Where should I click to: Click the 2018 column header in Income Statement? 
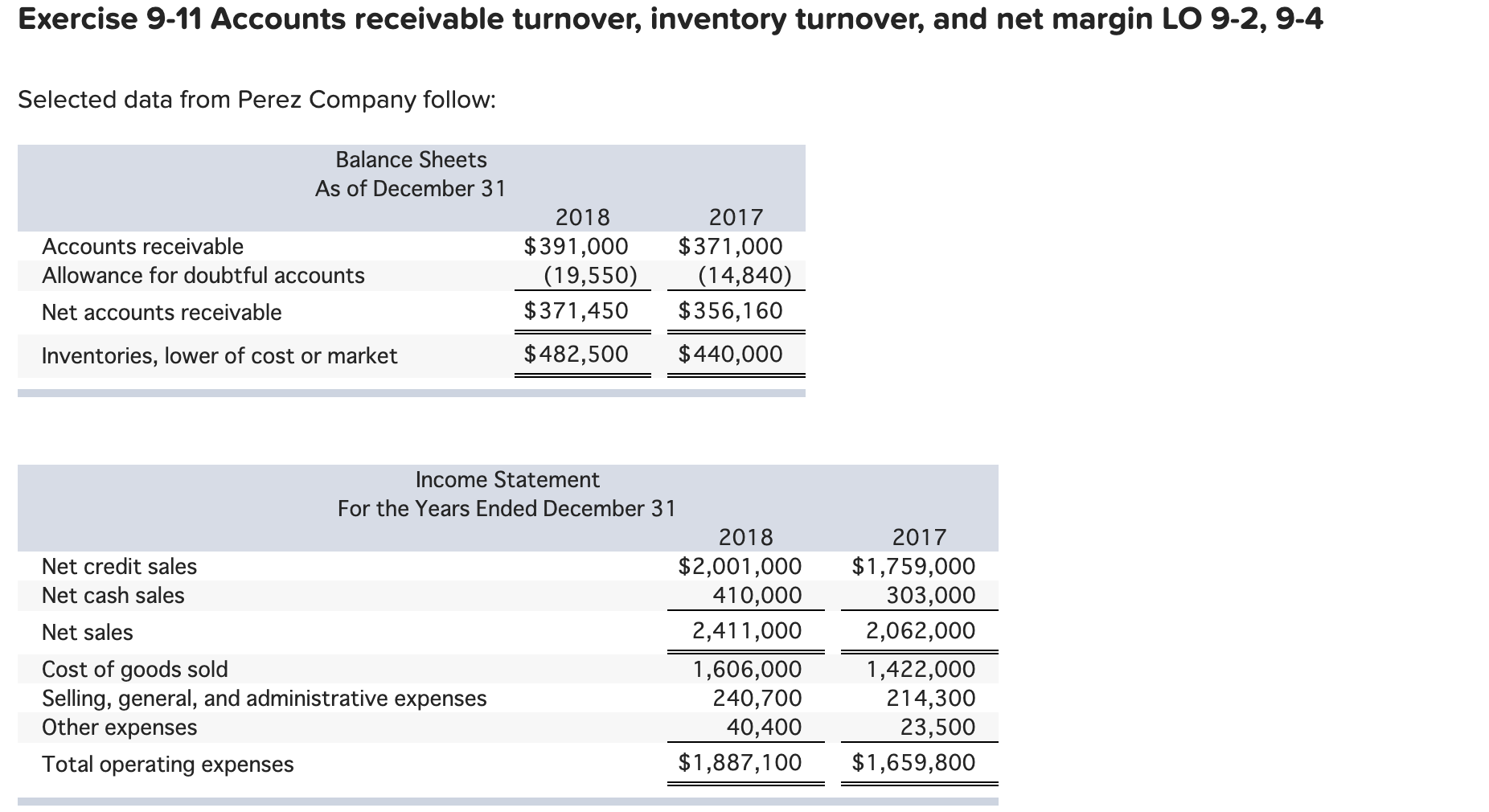coord(746,537)
